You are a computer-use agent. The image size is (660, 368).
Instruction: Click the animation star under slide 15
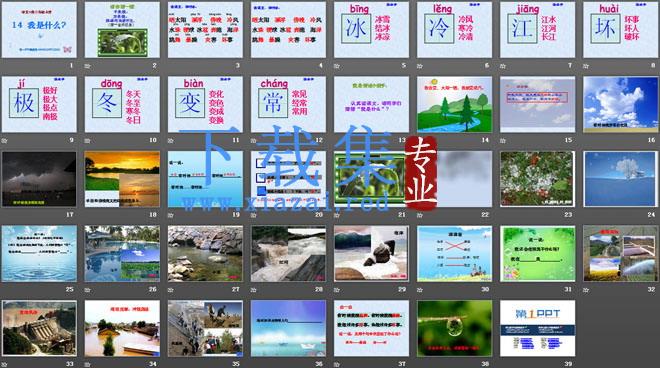click(x=503, y=141)
